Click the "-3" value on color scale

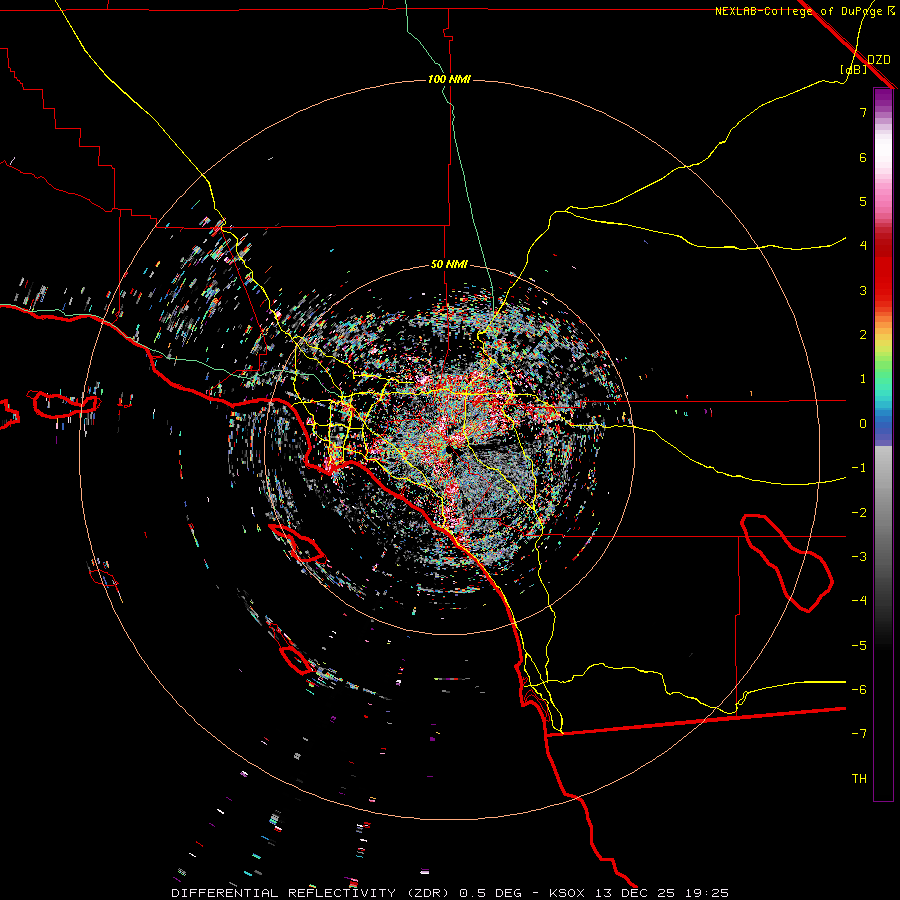(x=859, y=557)
